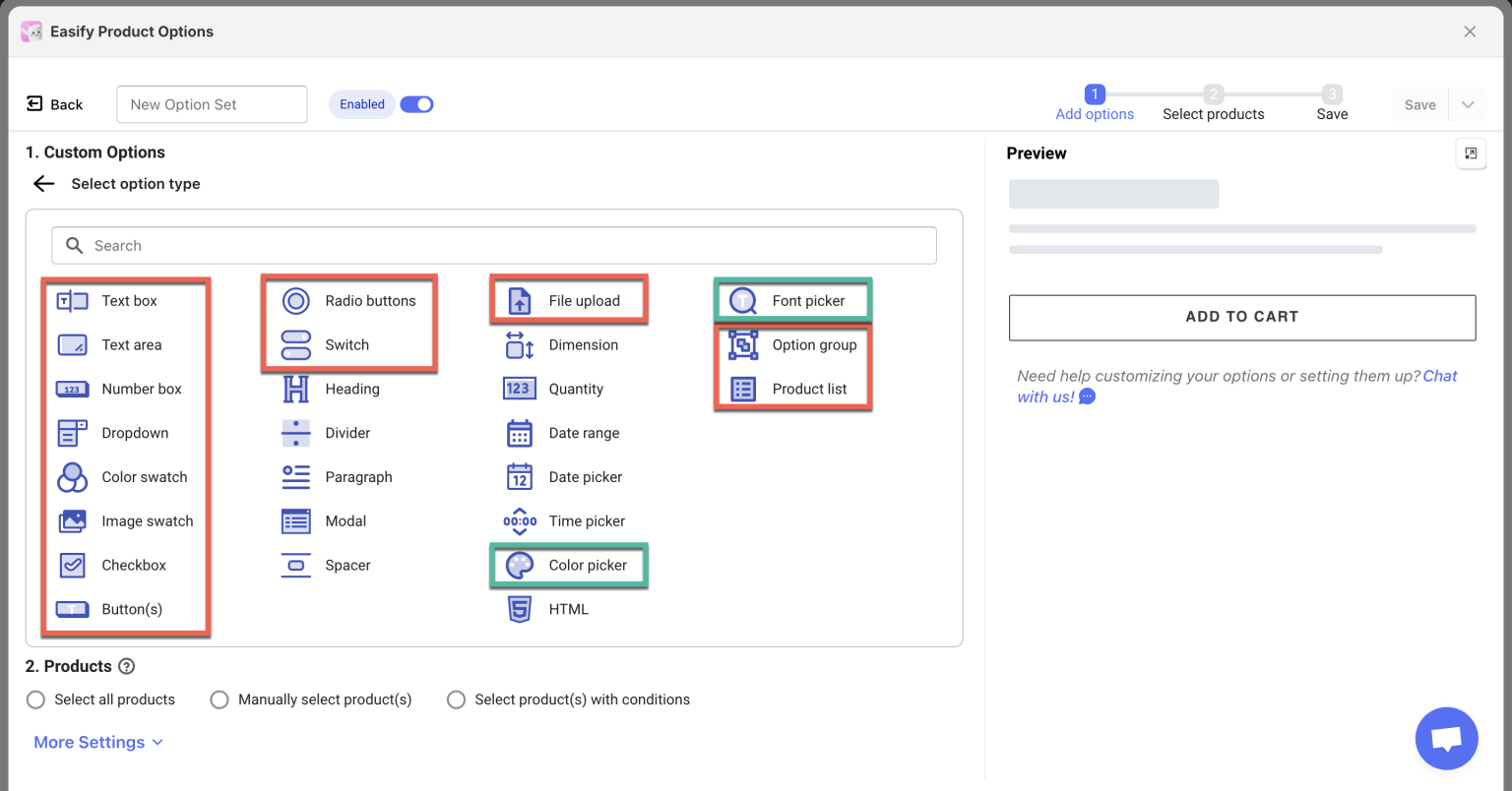
Task: Select the File upload option icon
Action: 520,301
